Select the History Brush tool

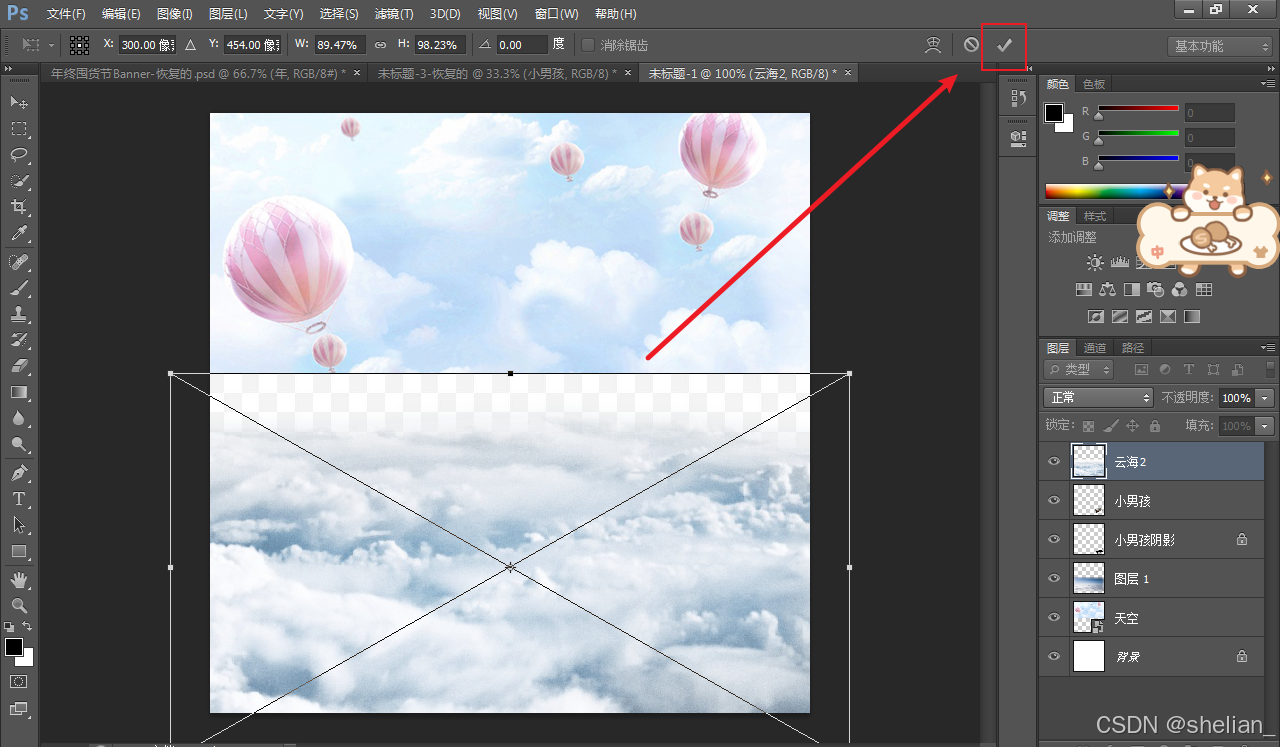tap(19, 340)
